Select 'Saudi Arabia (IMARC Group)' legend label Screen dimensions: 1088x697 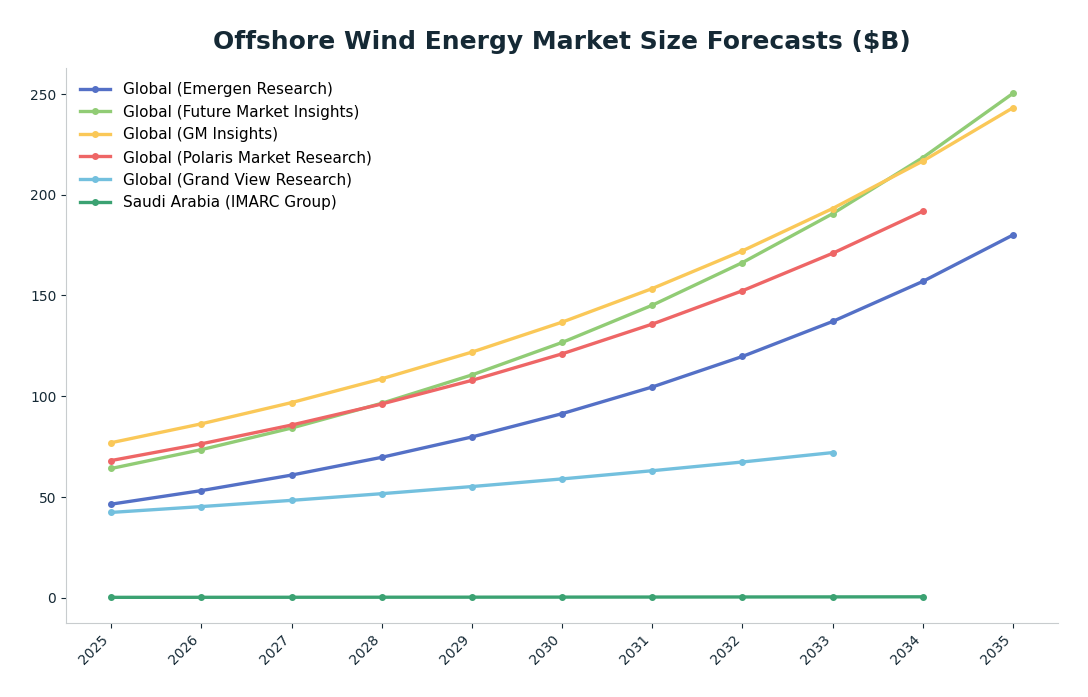tap(230, 202)
